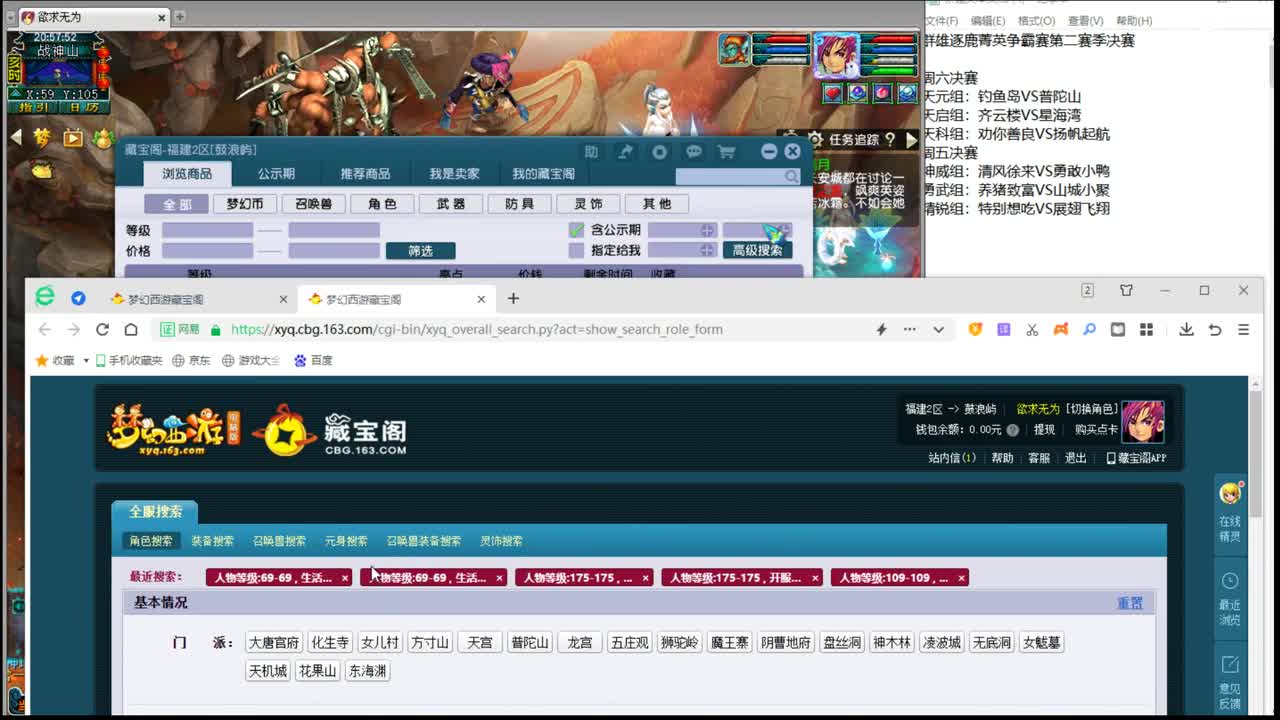Click the undo closed-tab arrow icon
Viewport: 1280px width, 720px height.
pos(1215,329)
